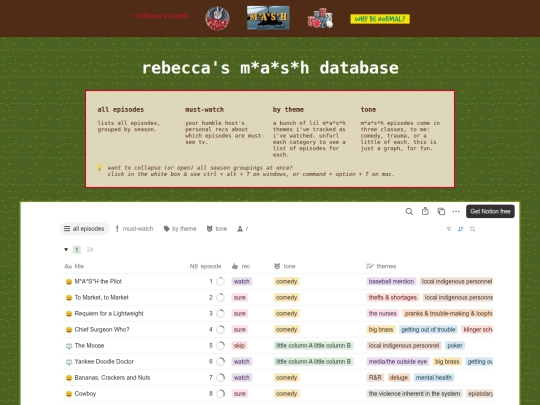The height and width of the screenshot is (405, 540).
Task: Open Notion page search icon
Action: pyautogui.click(x=409, y=211)
